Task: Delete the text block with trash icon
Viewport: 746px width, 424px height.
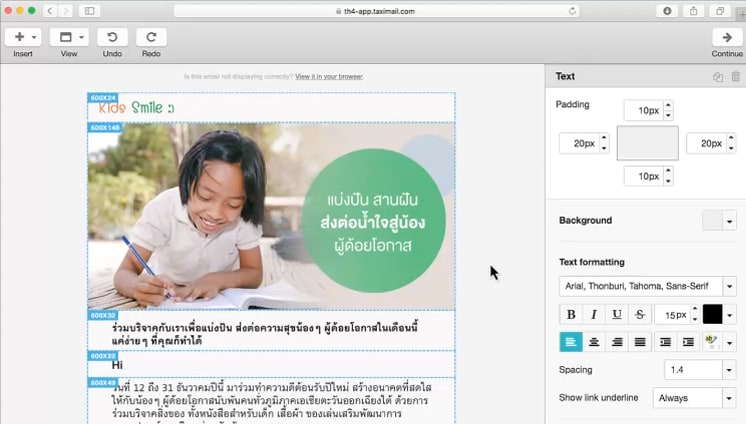Action: [737, 77]
